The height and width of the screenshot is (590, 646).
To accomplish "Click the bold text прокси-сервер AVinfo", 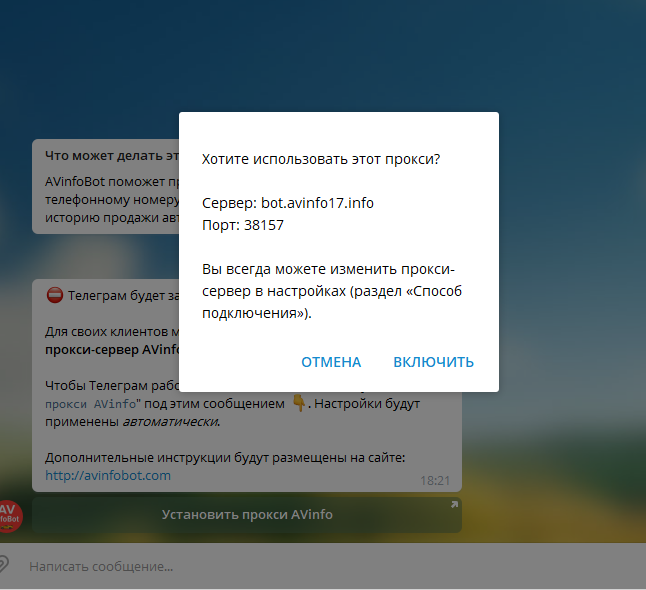I will [112, 350].
